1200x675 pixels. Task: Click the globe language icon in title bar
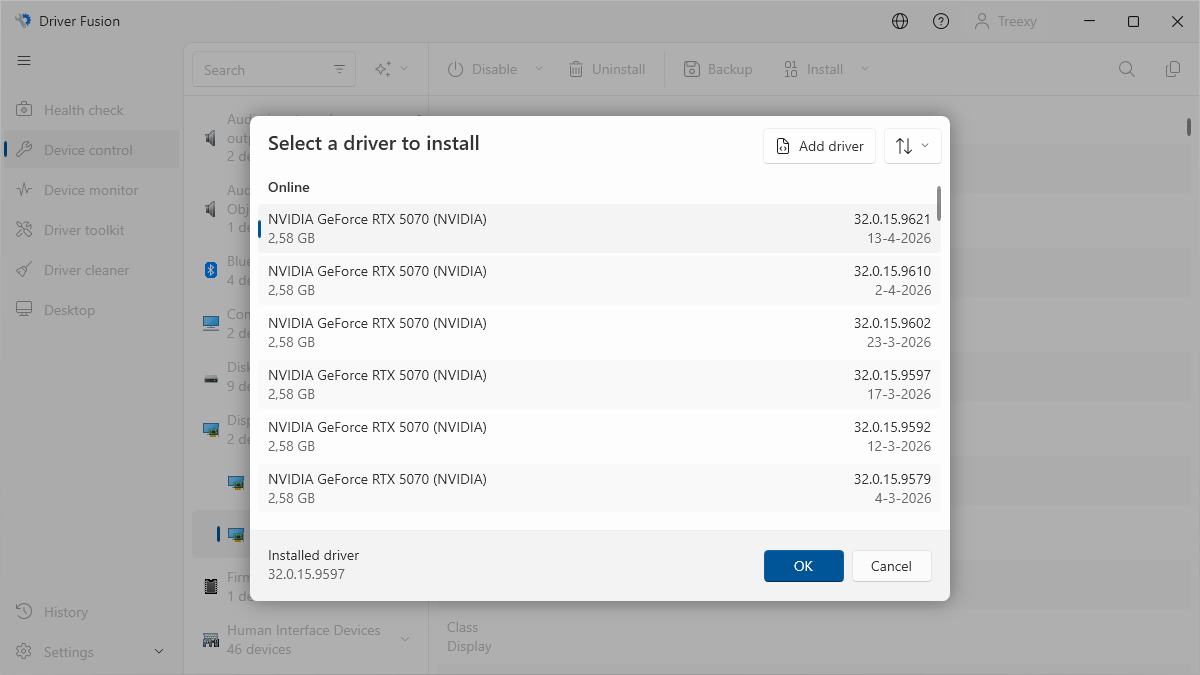(x=900, y=21)
